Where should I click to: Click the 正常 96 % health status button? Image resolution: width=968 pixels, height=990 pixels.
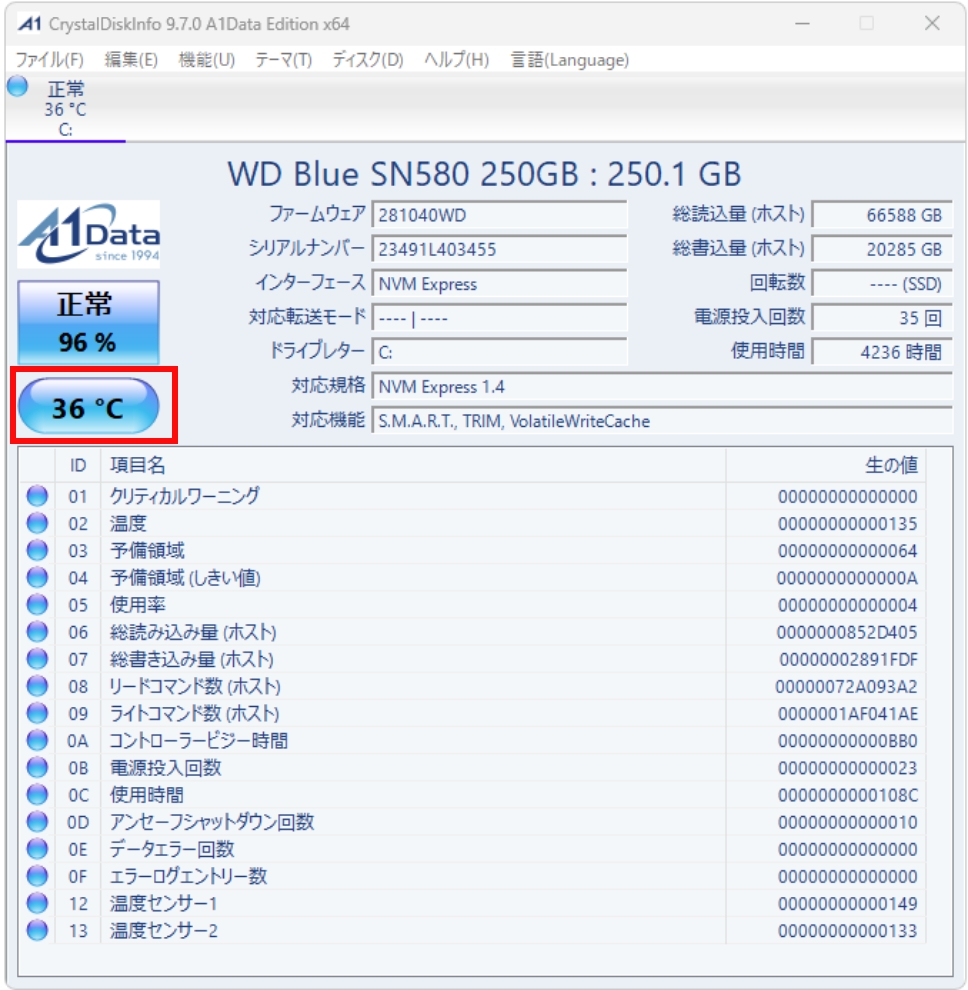(x=88, y=322)
